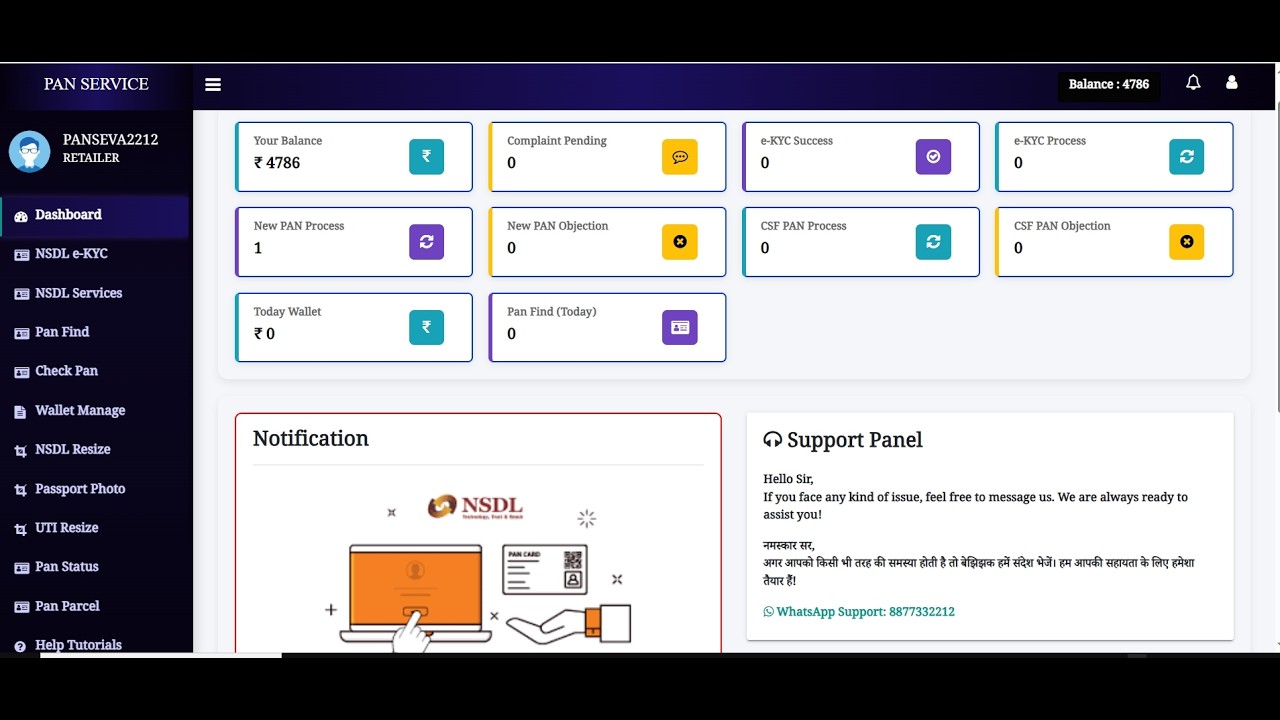Click the Passport Photo crop icon
Screen dimensions: 1280x720
pos(21,490)
